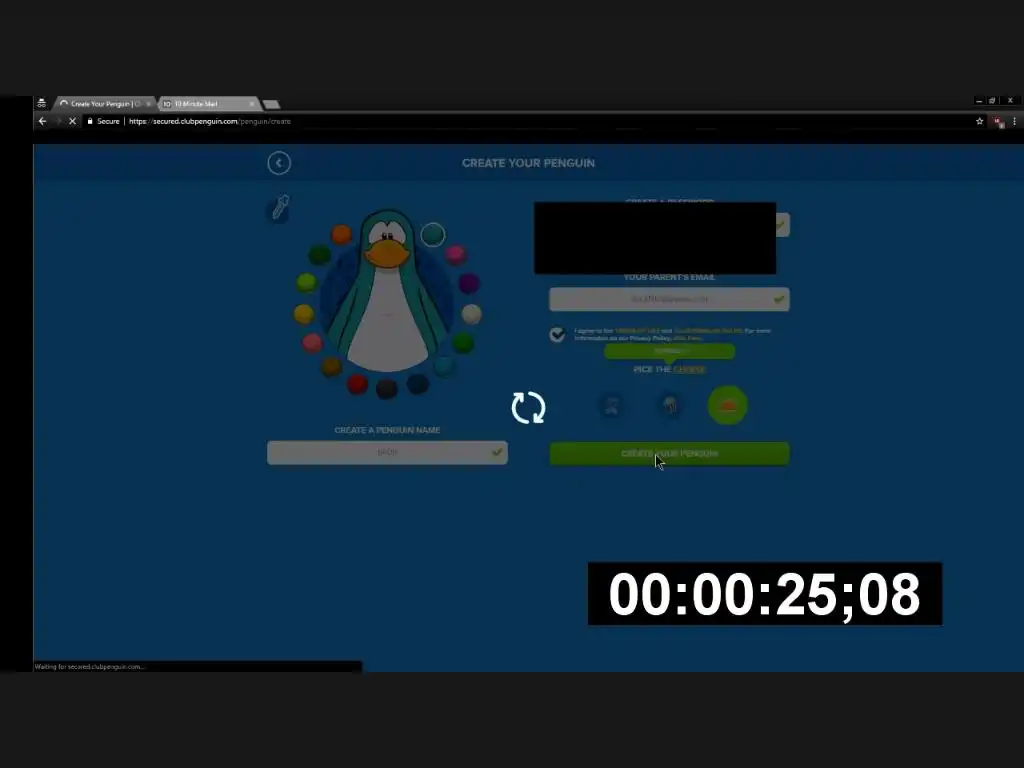Image resolution: width=1024 pixels, height=768 pixels.
Task: Choose the dark blue penguin color
Action: (x=418, y=383)
